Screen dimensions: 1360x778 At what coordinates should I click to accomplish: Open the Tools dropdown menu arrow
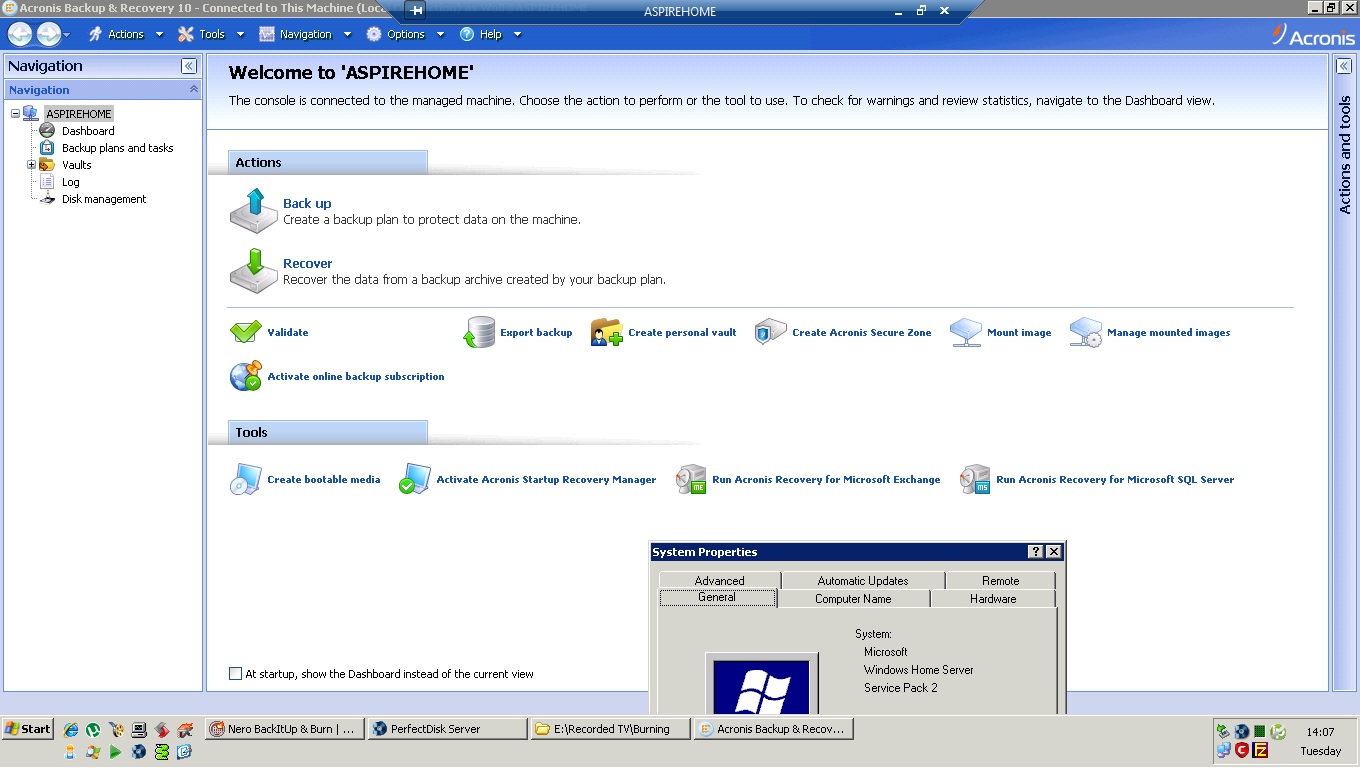point(239,33)
